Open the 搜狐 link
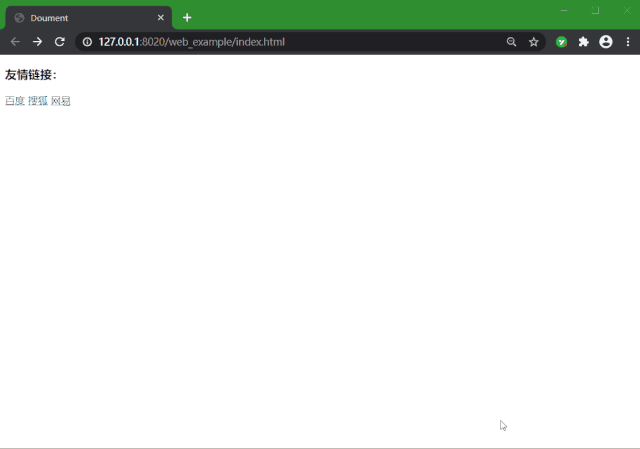Image resolution: width=640 pixels, height=449 pixels. [38, 101]
